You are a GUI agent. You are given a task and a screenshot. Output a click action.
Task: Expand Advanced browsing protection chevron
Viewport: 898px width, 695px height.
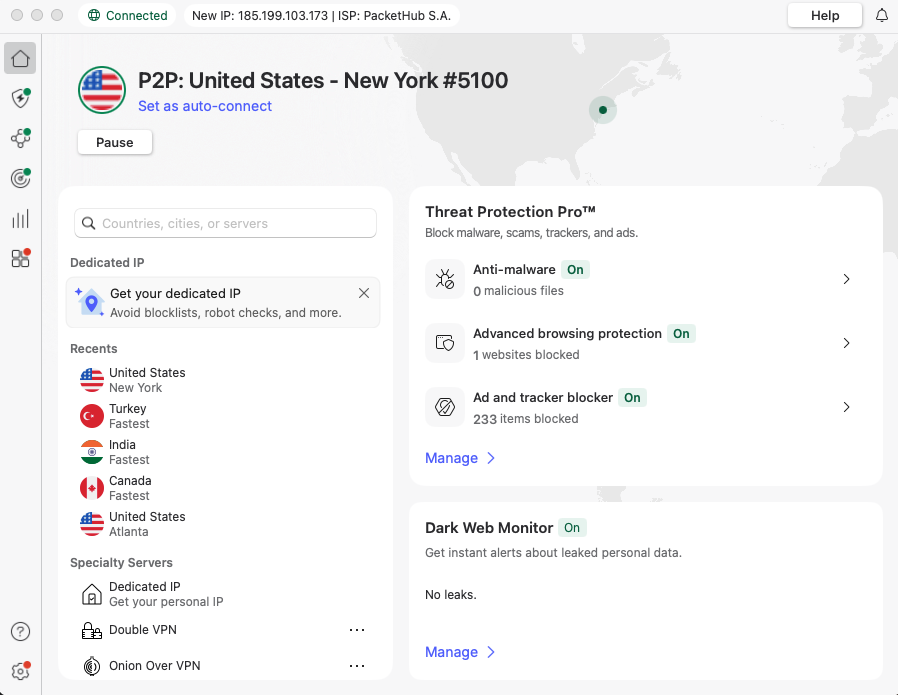(x=846, y=343)
